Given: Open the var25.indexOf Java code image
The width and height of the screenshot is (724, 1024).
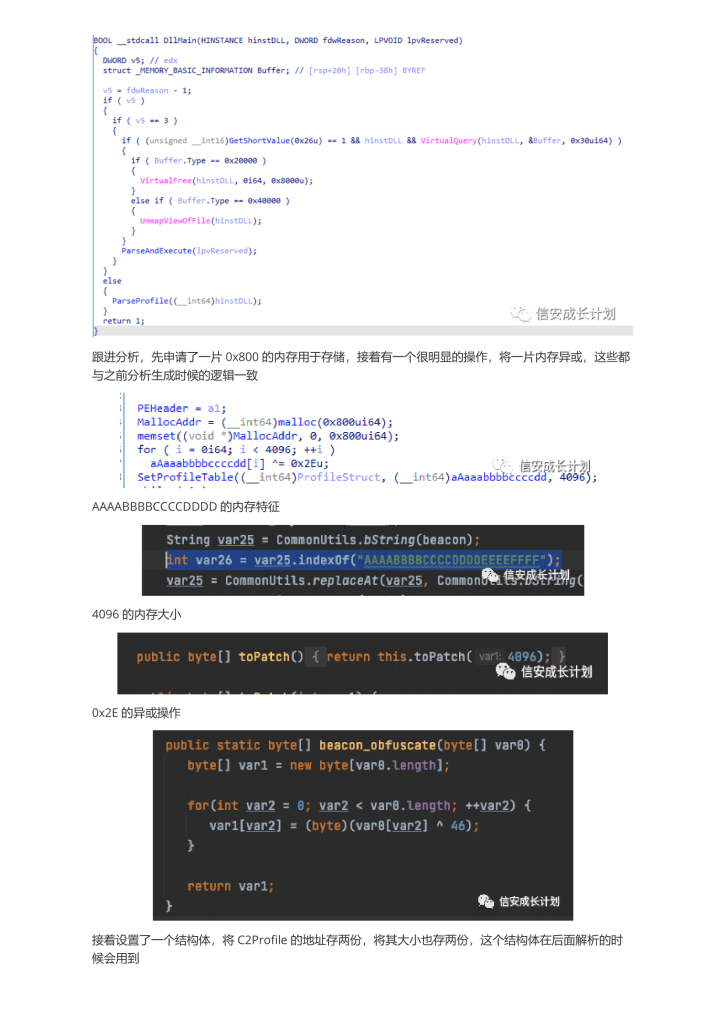Looking at the screenshot, I should tap(363, 560).
